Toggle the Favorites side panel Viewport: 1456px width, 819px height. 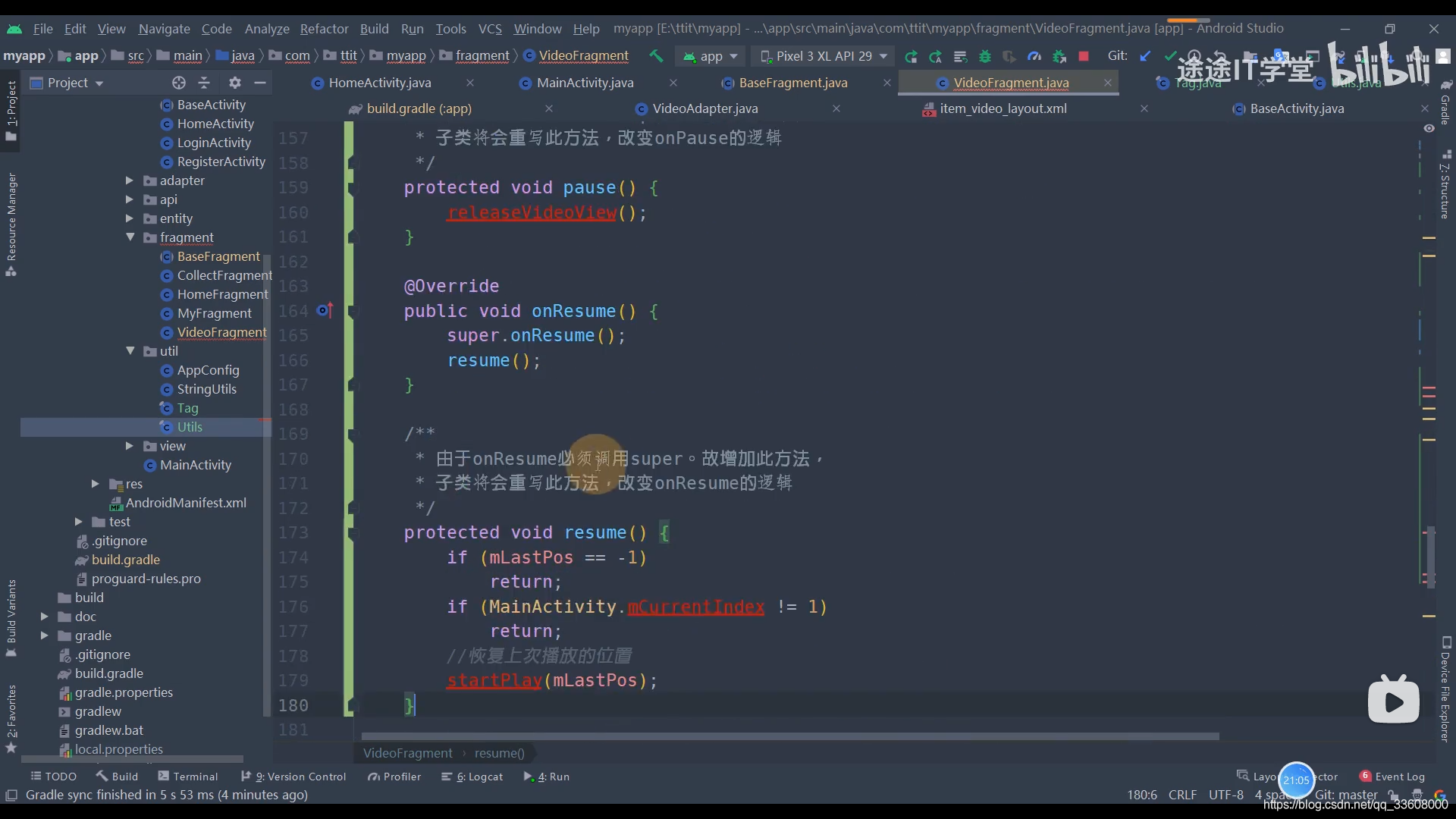(x=11, y=719)
